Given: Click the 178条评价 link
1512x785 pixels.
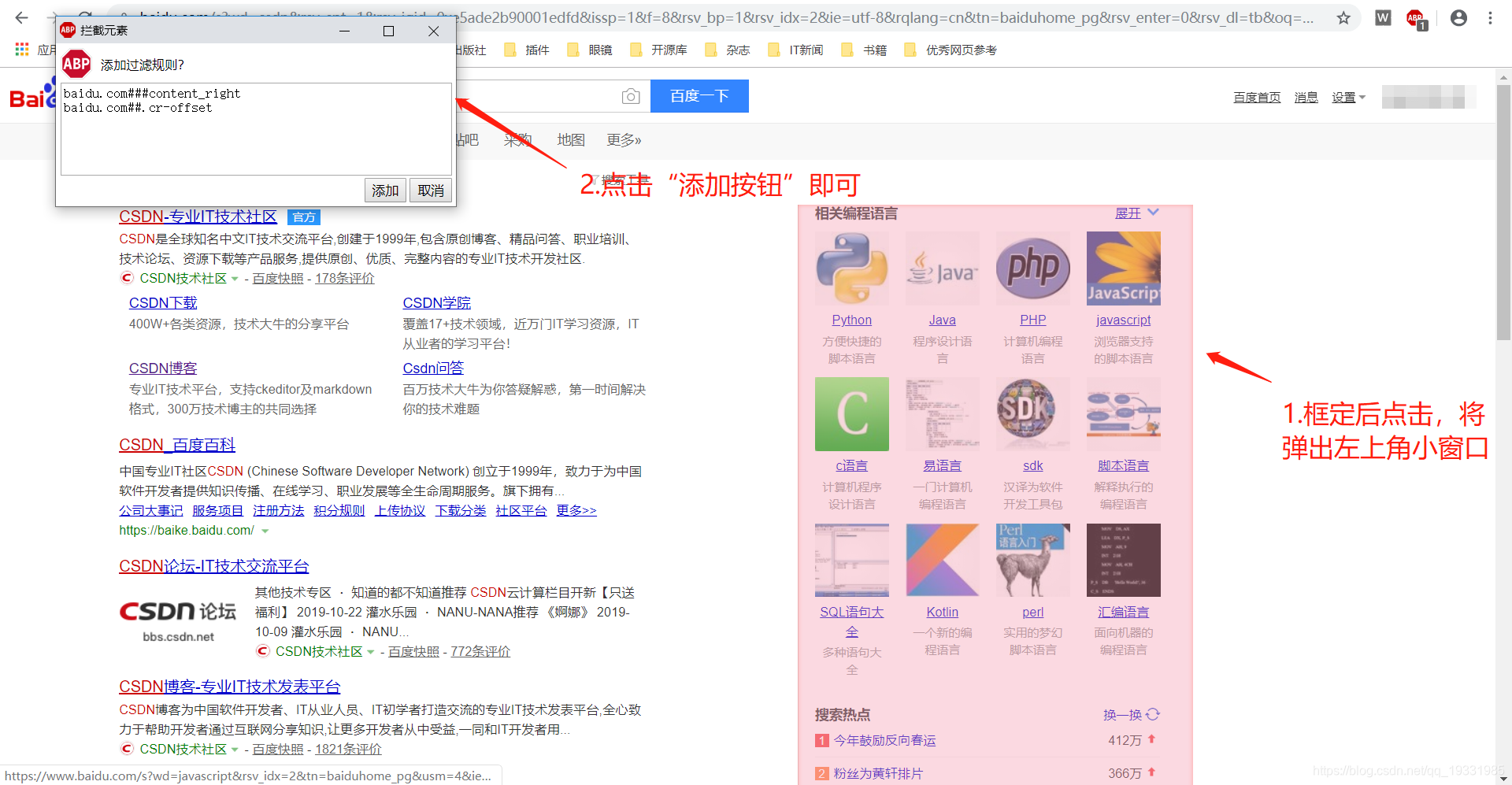Looking at the screenshot, I should [x=345, y=278].
